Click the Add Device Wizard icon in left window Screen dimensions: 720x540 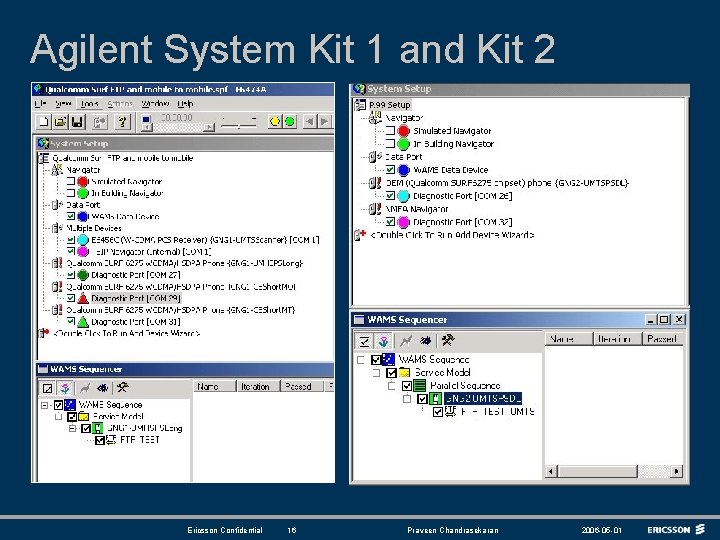coord(44,333)
